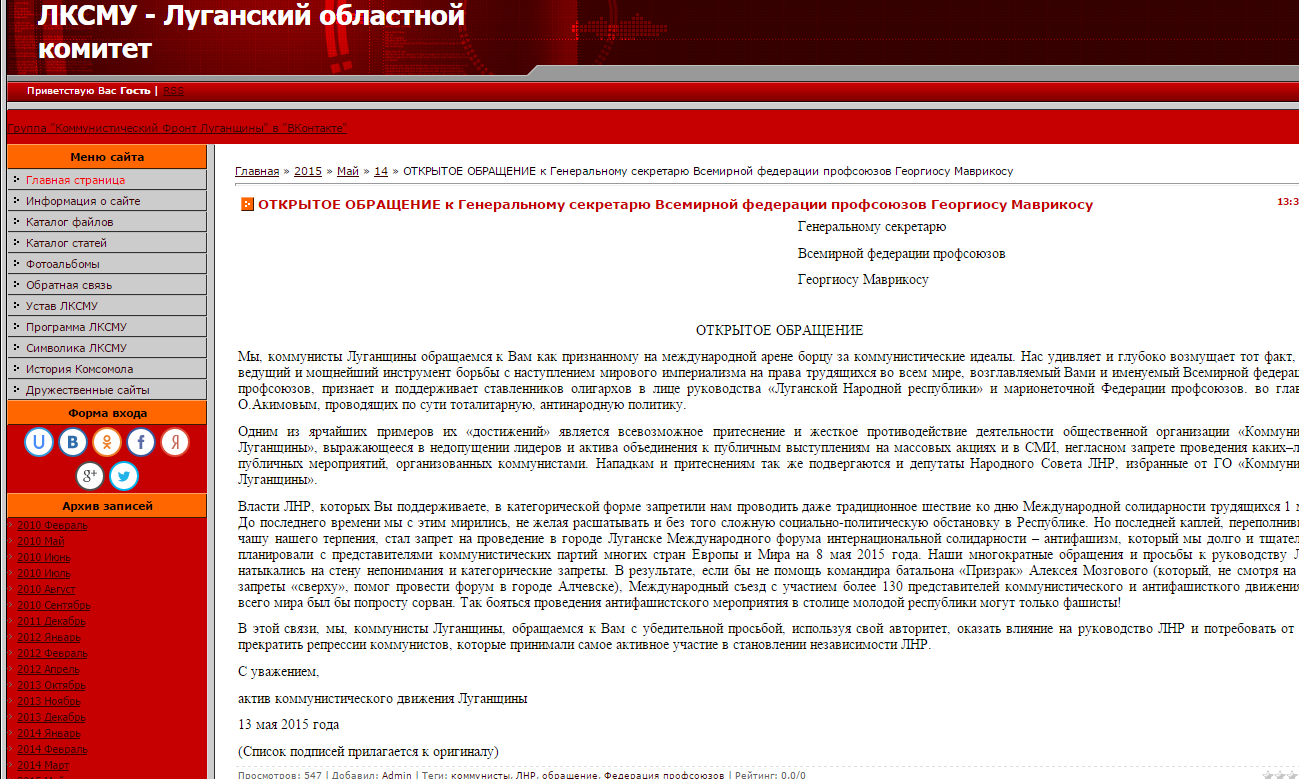Open archive entry '2013 Декабрь'
Screen dimensions: 1299x779
[x=51, y=717]
